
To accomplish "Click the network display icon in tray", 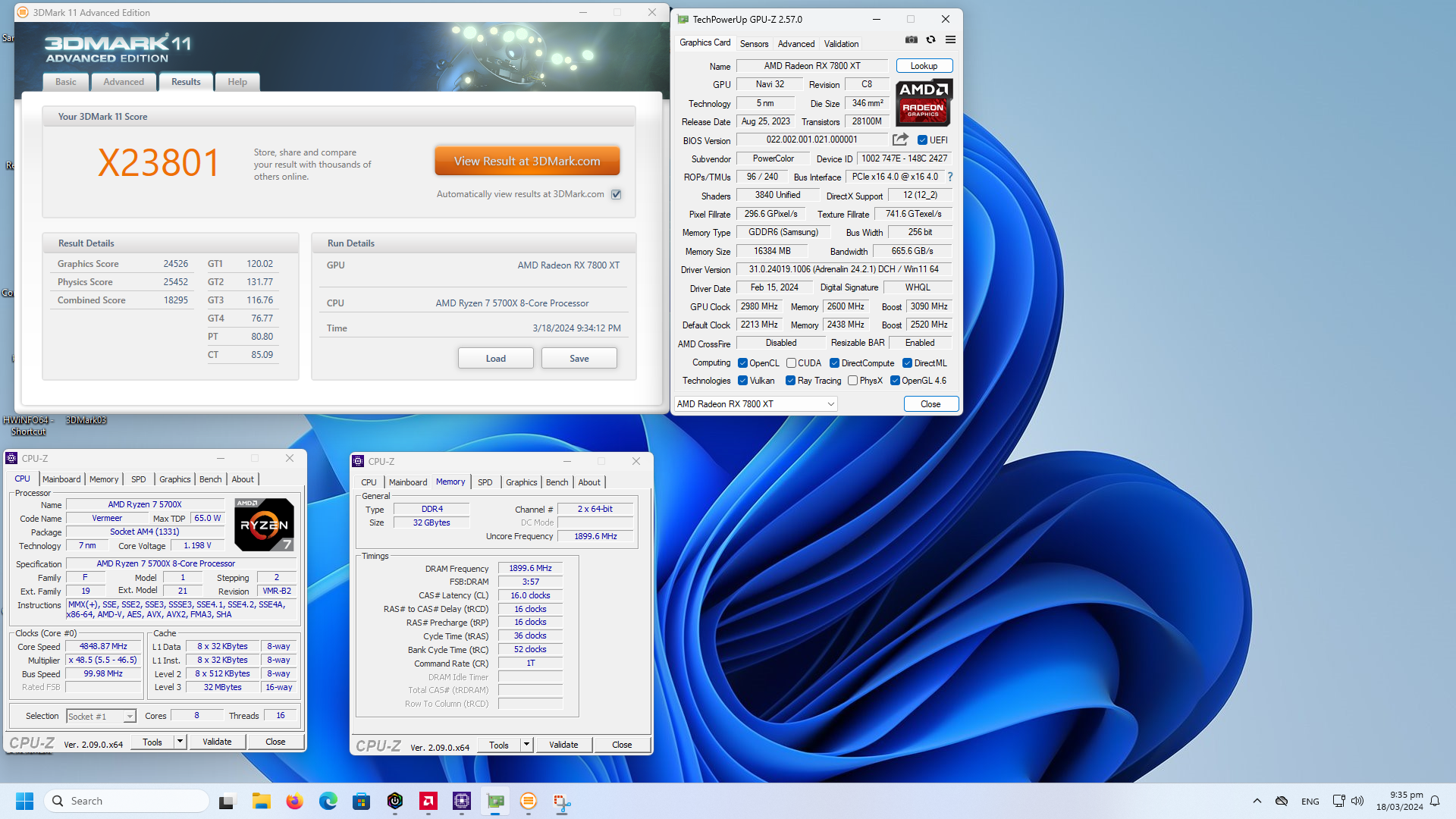I will 1338,801.
